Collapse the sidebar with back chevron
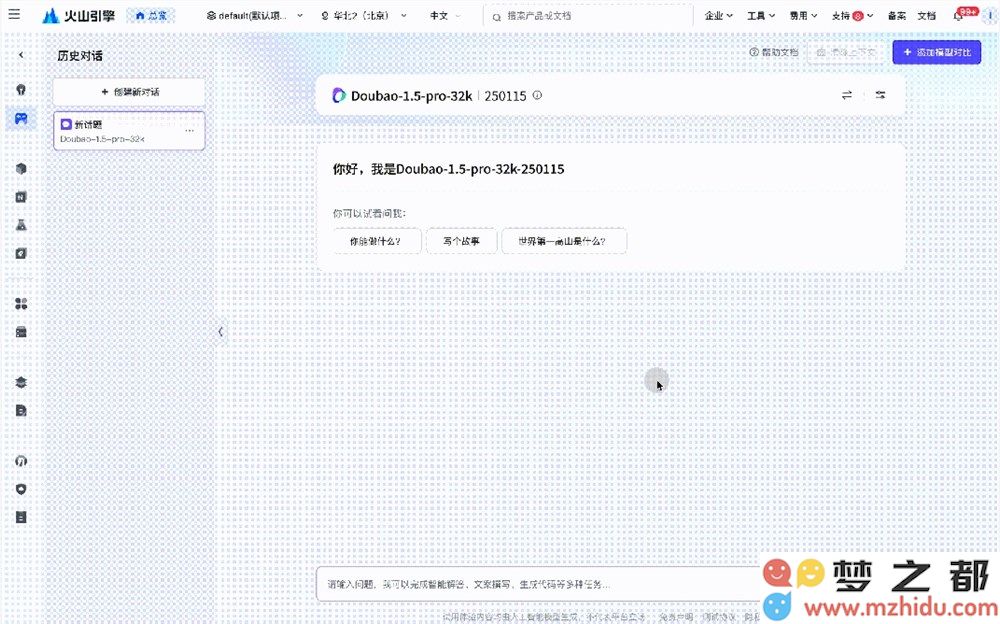The width and height of the screenshot is (1000, 624). tap(21, 55)
